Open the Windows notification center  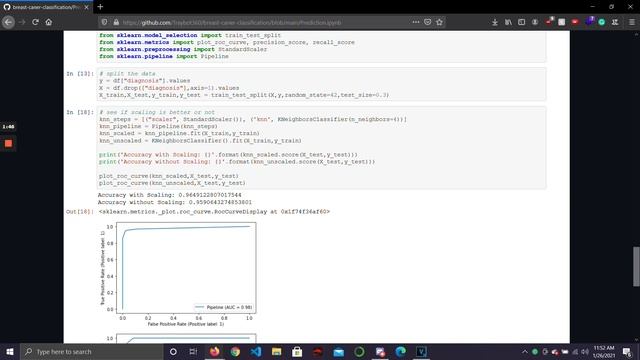click(627, 352)
